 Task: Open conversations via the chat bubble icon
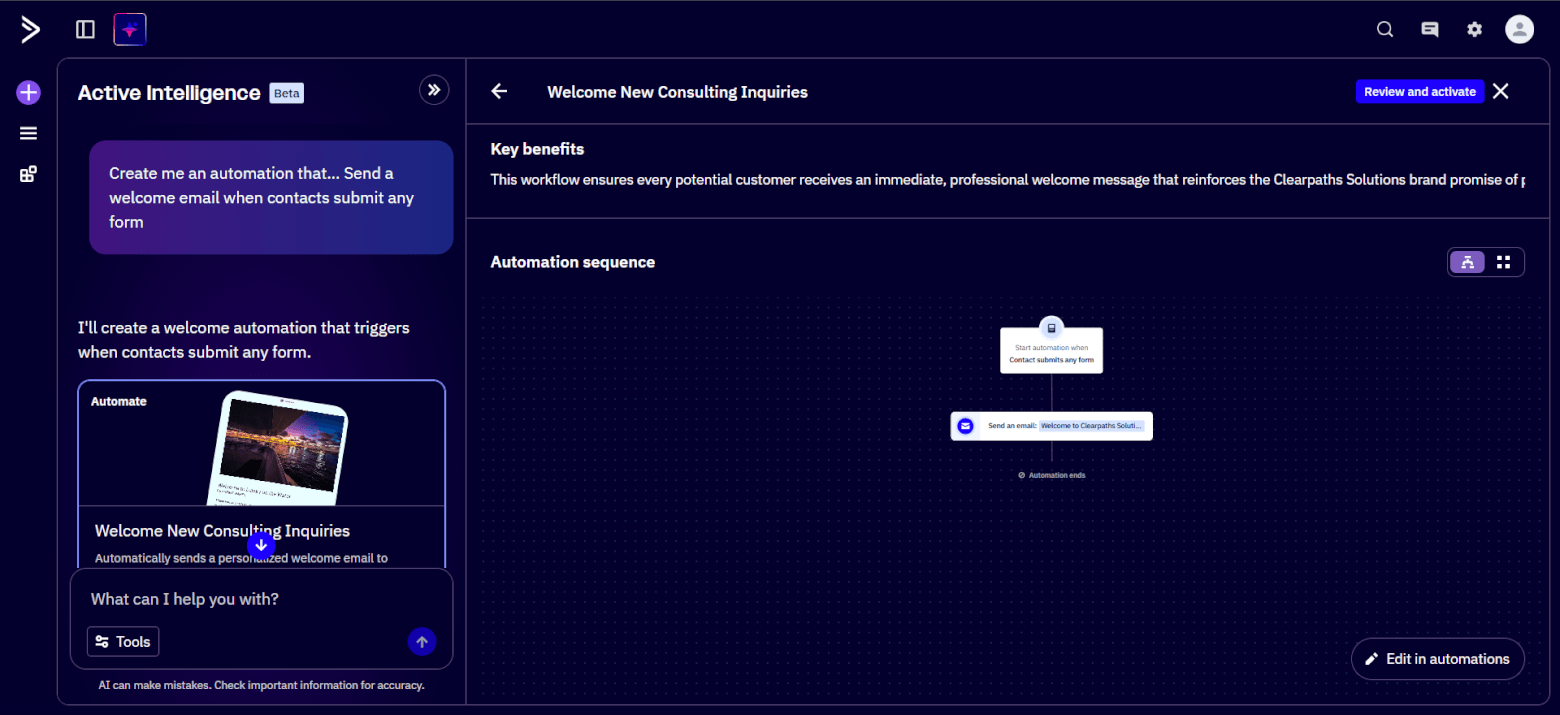(x=1429, y=29)
